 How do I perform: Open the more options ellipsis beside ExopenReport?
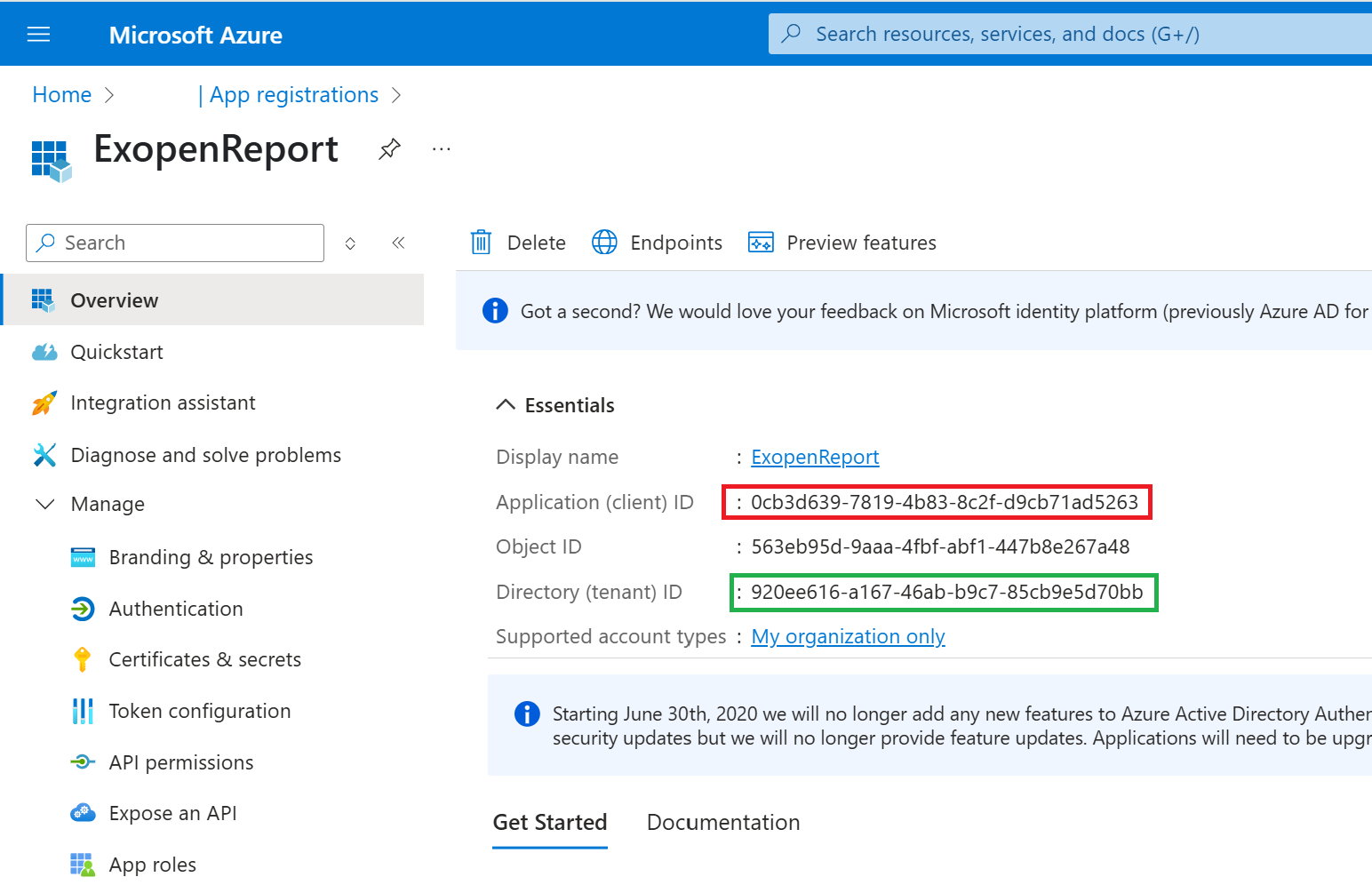coord(441,149)
